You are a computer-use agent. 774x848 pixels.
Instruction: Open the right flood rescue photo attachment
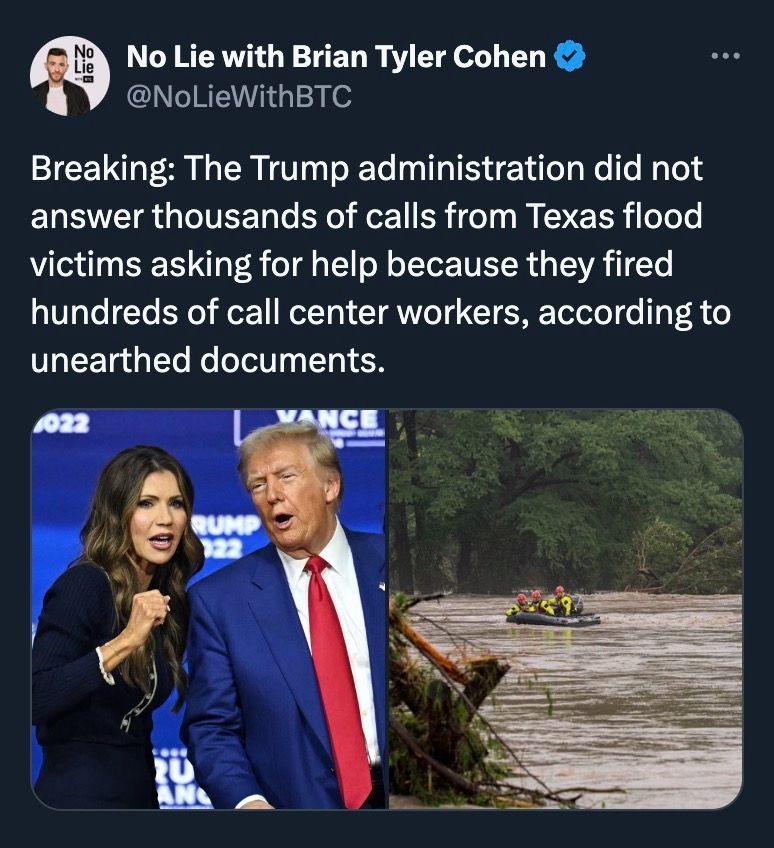(566, 609)
